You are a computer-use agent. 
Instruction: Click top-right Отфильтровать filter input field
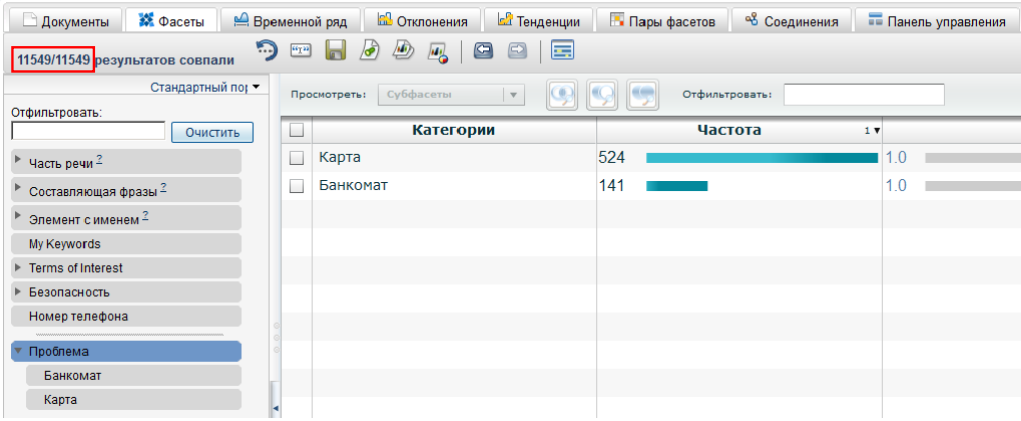[864, 95]
